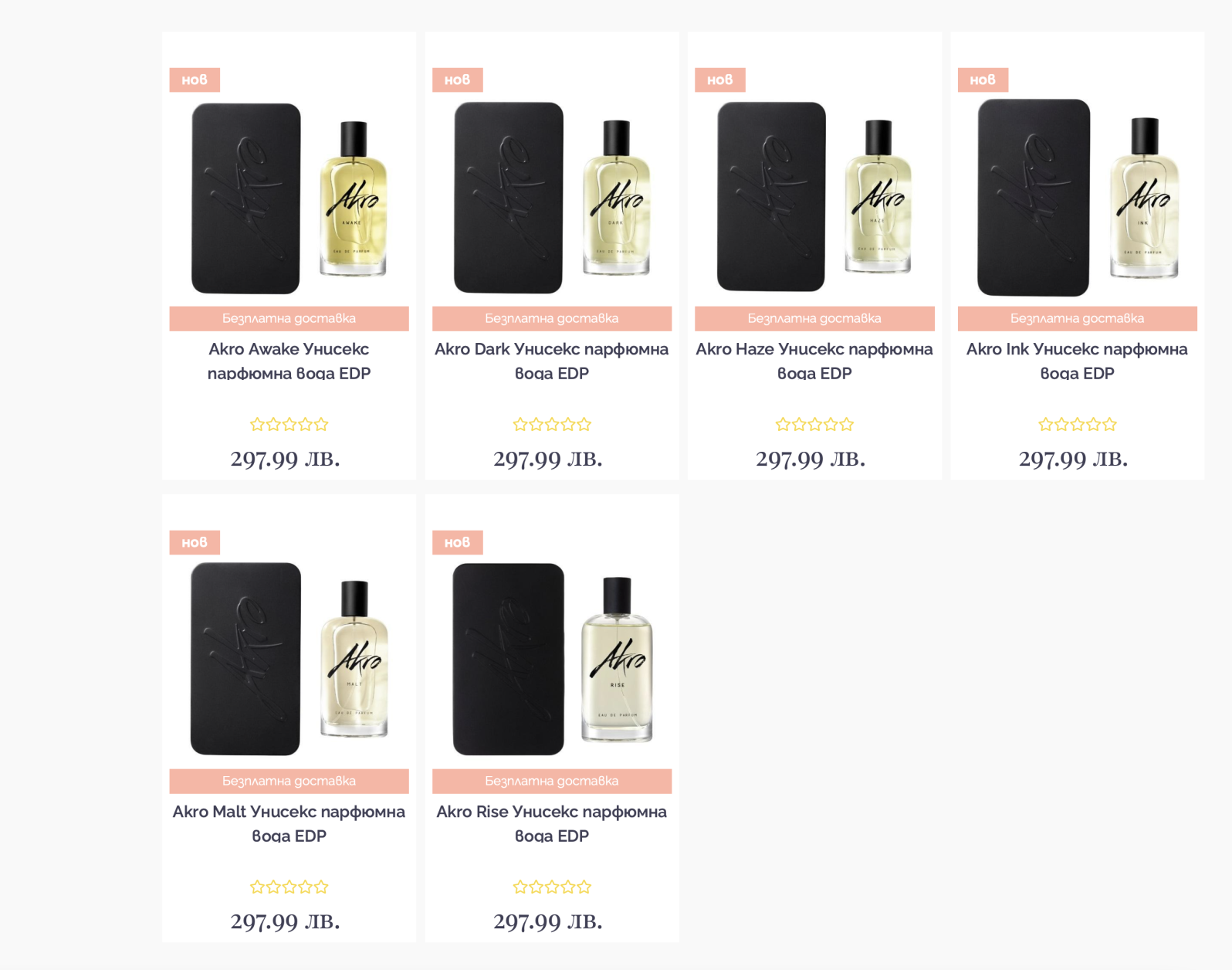The image size is (1232, 970).
Task: Open Akro Awake Унисекс парфюмна вода link
Action: coord(289,361)
